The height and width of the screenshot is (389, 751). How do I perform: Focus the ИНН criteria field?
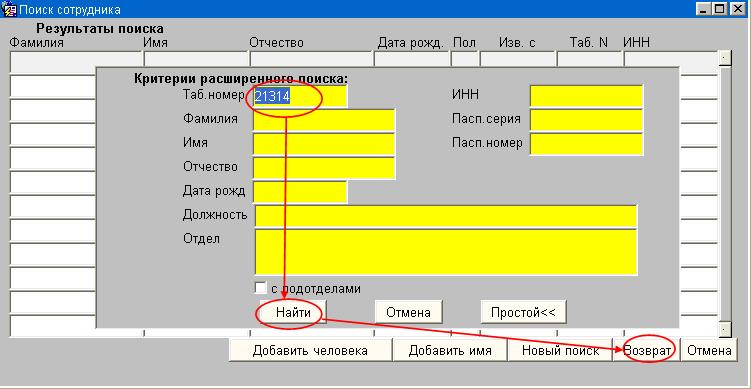point(586,96)
